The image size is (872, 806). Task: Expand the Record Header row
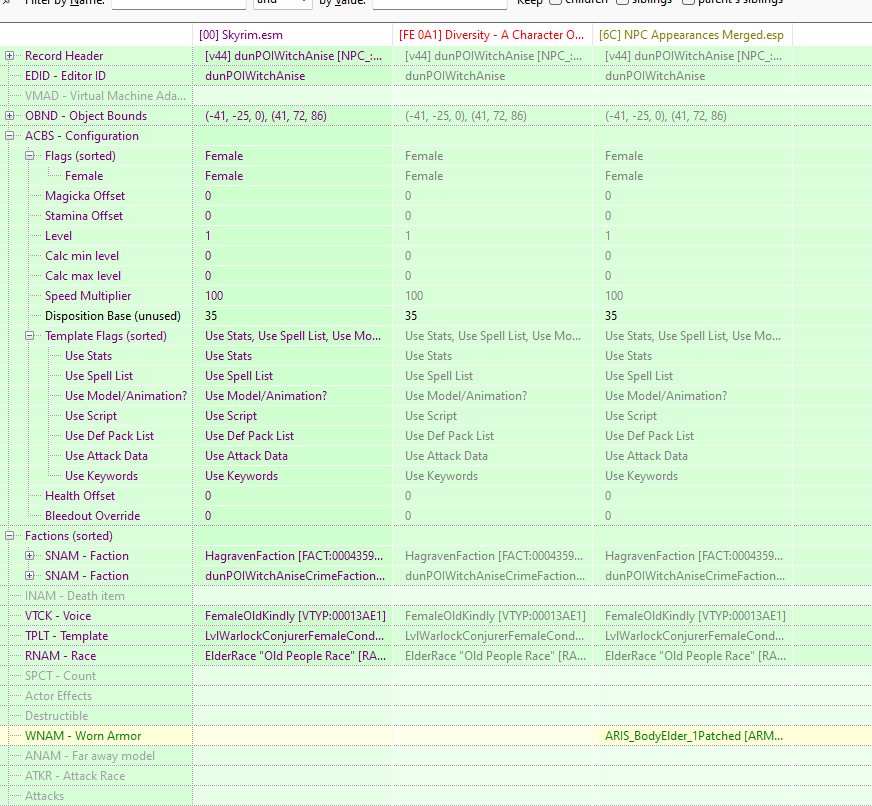tap(9, 56)
